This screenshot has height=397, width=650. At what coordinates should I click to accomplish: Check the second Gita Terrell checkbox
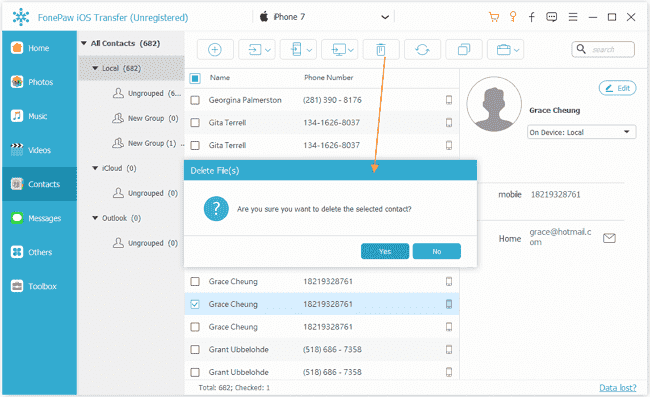195,145
